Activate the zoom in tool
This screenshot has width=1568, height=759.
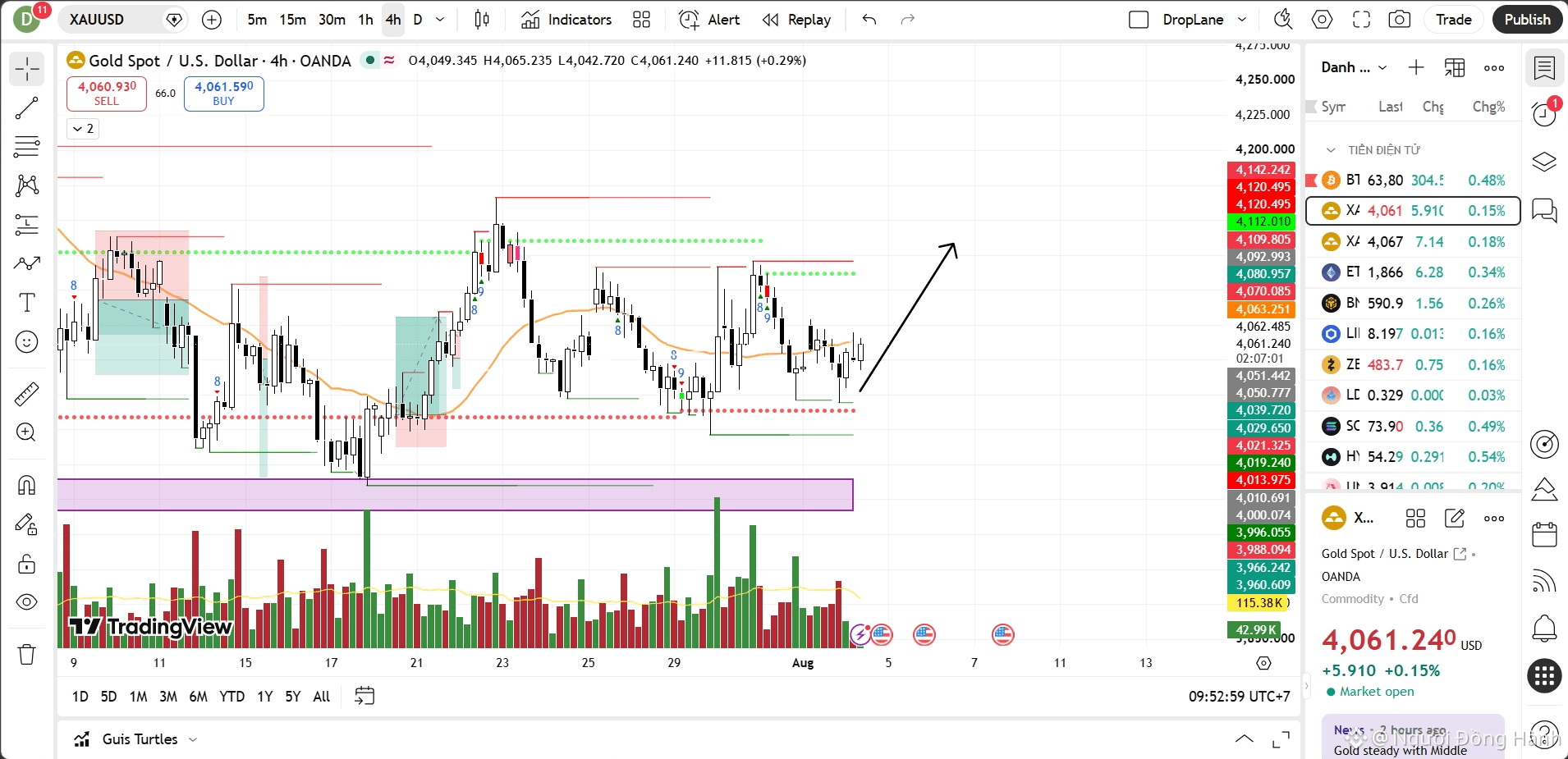[27, 432]
